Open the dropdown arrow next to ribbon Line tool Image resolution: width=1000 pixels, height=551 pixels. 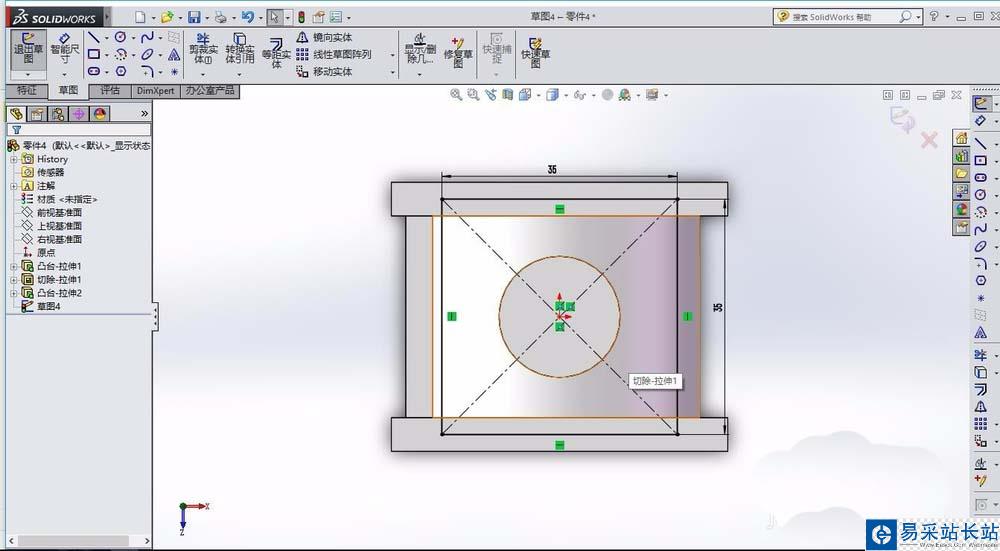click(106, 38)
